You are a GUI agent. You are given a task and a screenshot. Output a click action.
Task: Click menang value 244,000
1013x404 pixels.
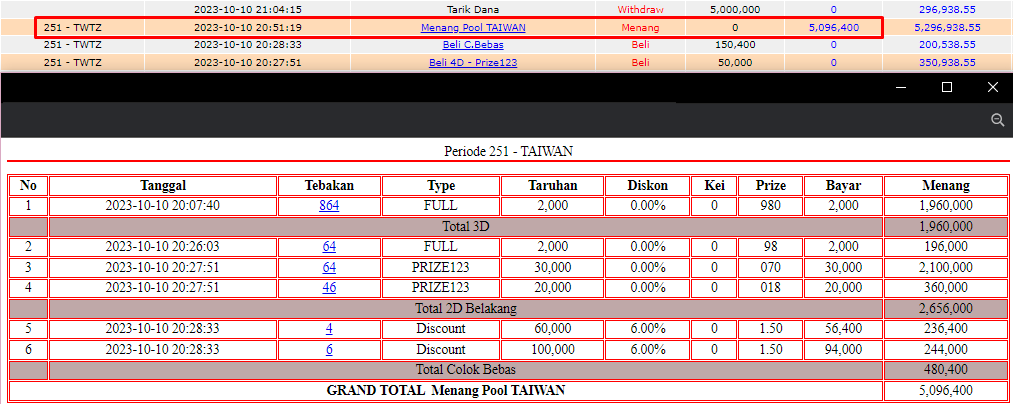(x=946, y=350)
